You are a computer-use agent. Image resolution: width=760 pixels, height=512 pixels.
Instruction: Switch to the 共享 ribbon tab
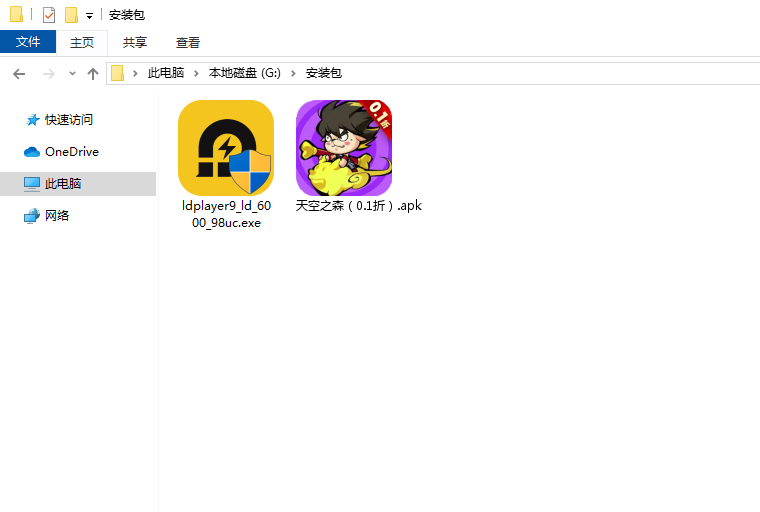pyautogui.click(x=134, y=42)
